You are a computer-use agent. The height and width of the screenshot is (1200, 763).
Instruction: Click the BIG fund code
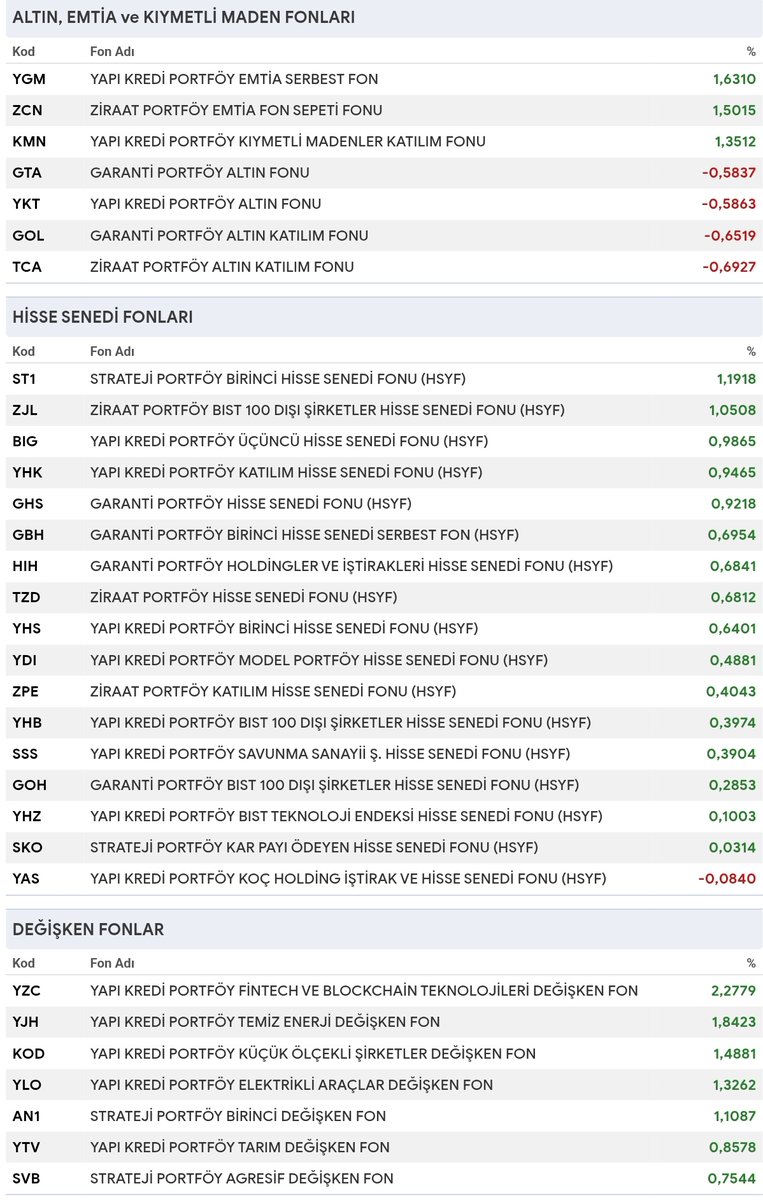[x=26, y=441]
